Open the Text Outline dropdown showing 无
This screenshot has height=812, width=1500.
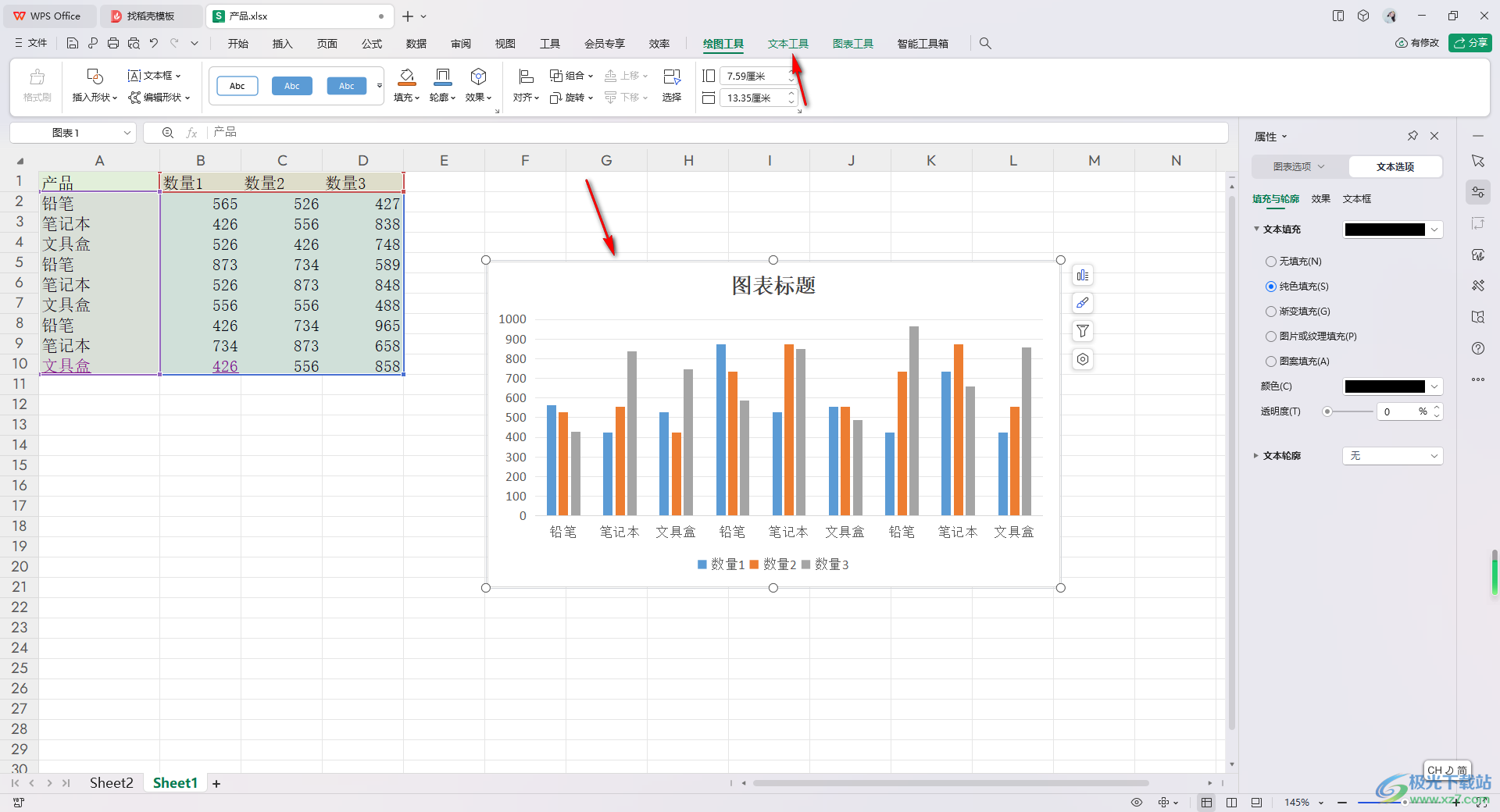pyautogui.click(x=1392, y=456)
